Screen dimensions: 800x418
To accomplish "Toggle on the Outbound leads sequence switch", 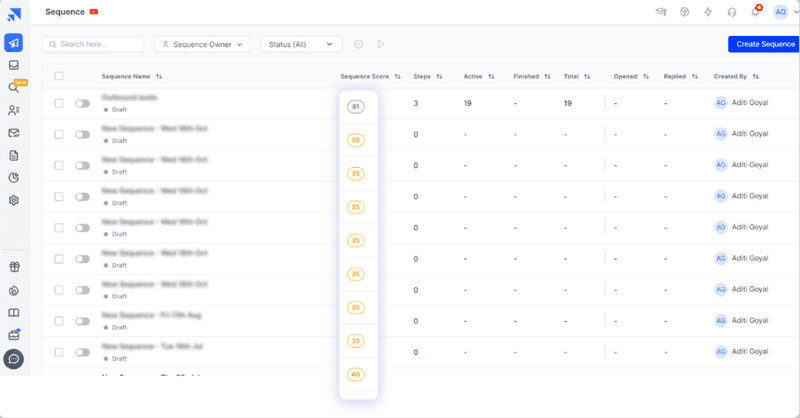I will coord(82,103).
